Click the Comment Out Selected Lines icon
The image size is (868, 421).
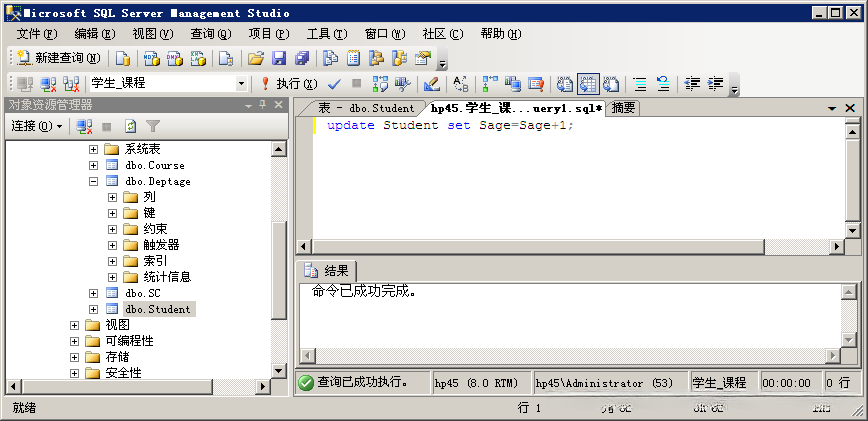(640, 84)
